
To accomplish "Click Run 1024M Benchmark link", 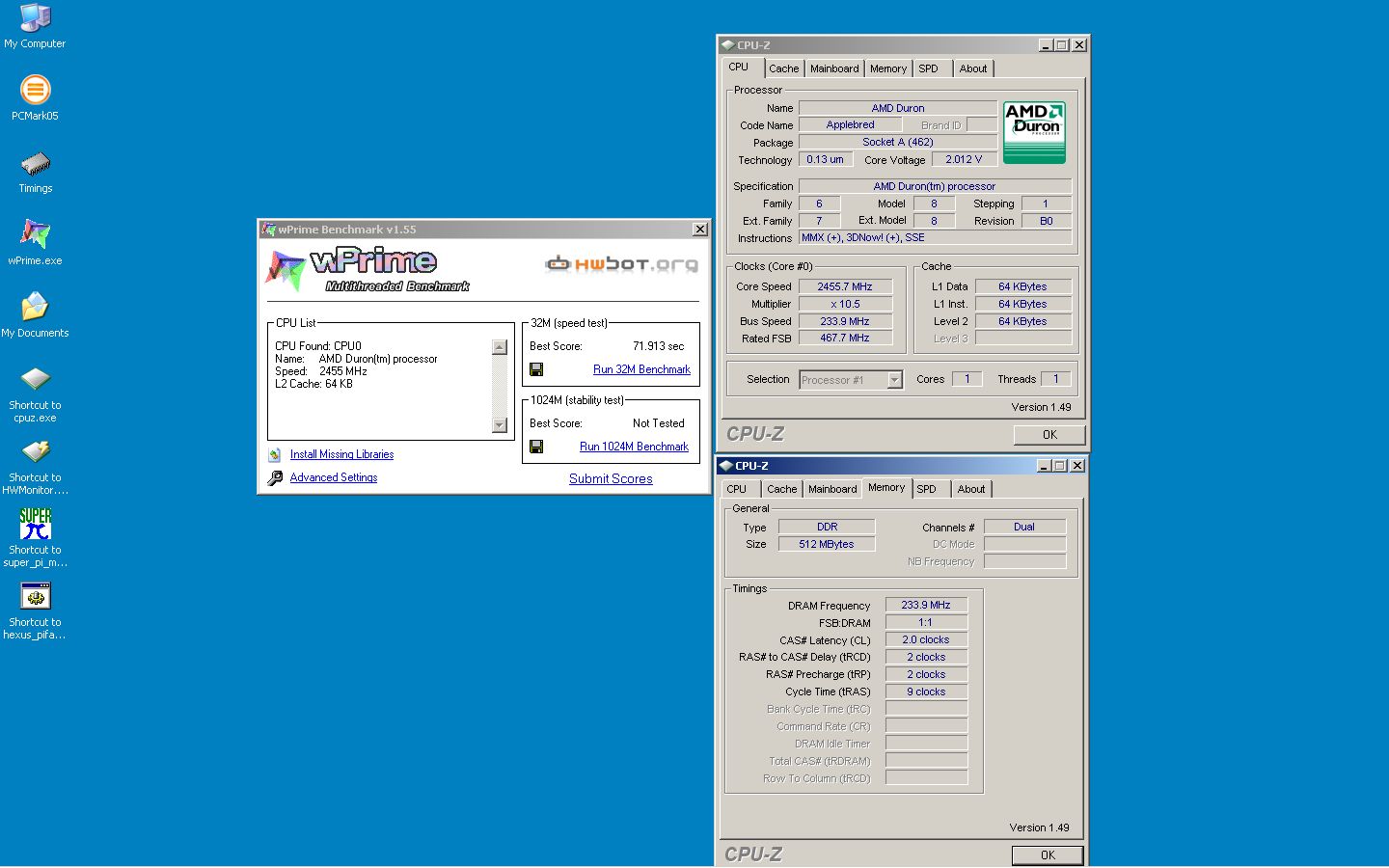I will 634,447.
